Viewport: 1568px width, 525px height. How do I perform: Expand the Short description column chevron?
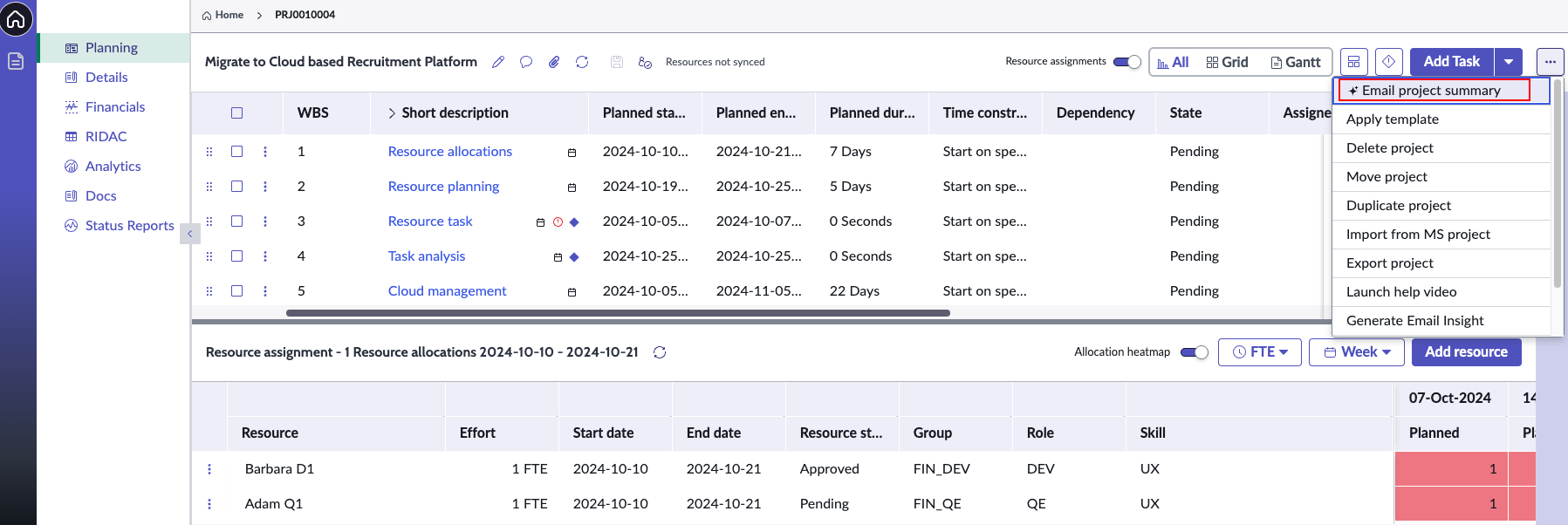pos(392,113)
